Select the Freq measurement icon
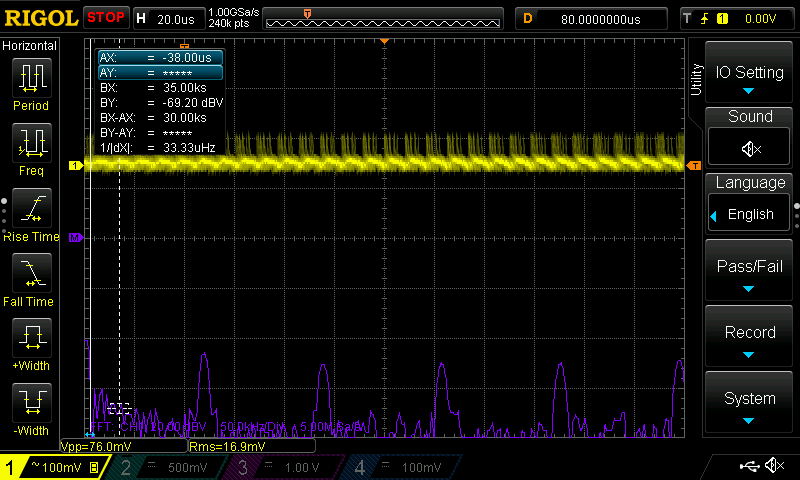The height and width of the screenshot is (480, 800). (31, 147)
